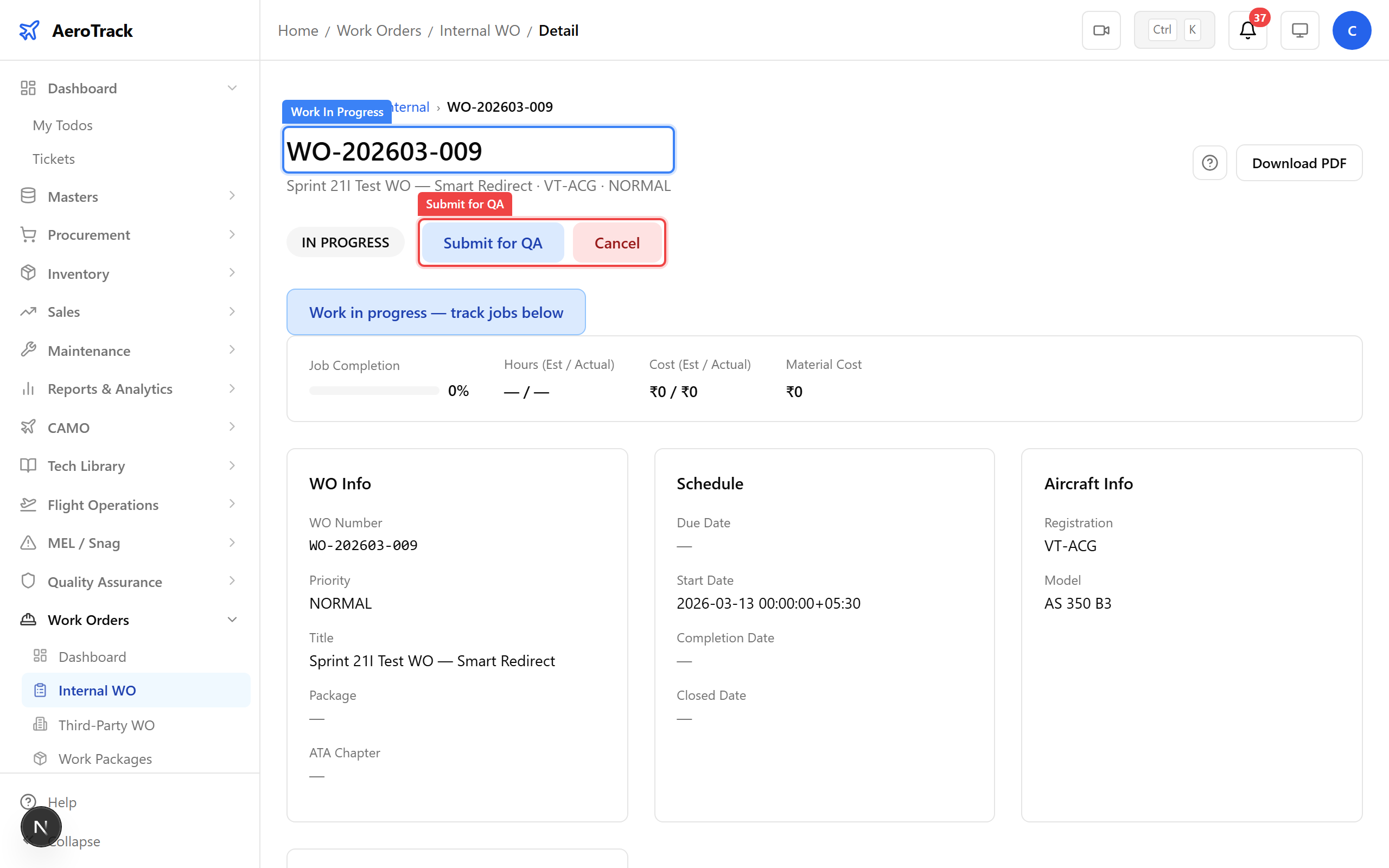Click the round N badge bottom-left
The height and width of the screenshot is (868, 1389).
[41, 827]
